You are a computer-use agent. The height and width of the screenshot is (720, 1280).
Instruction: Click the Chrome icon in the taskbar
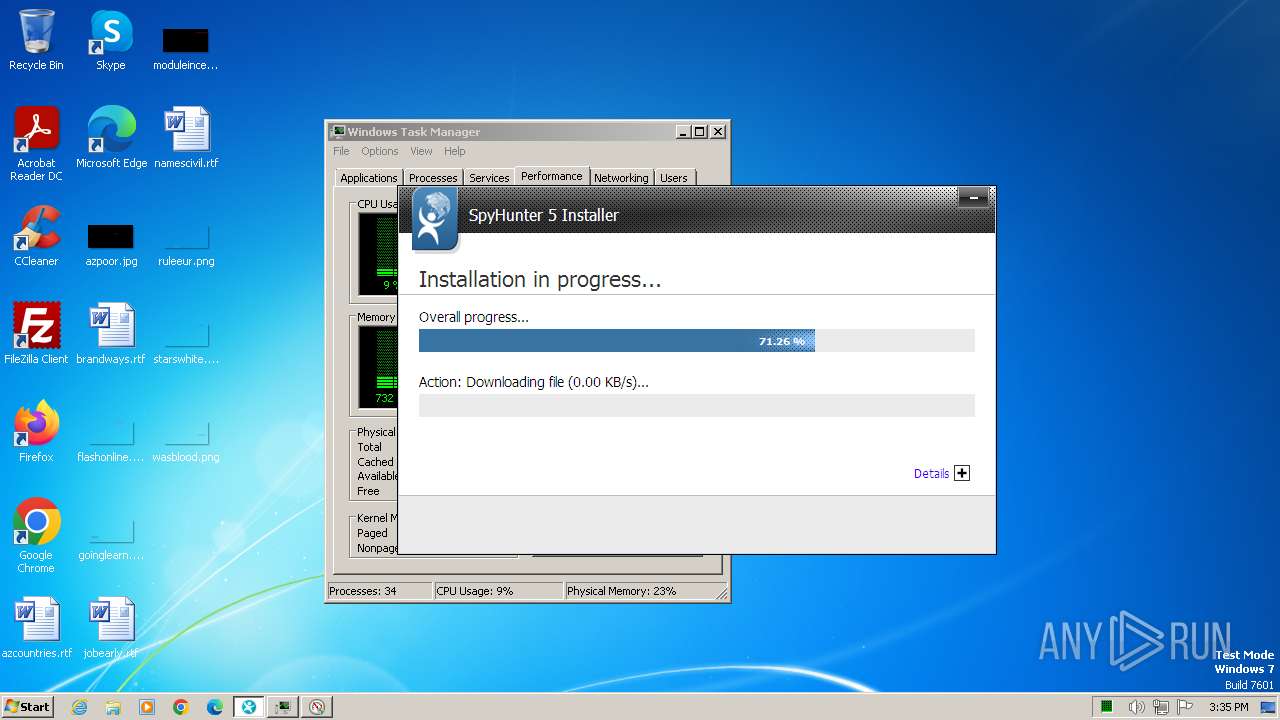coord(181,707)
